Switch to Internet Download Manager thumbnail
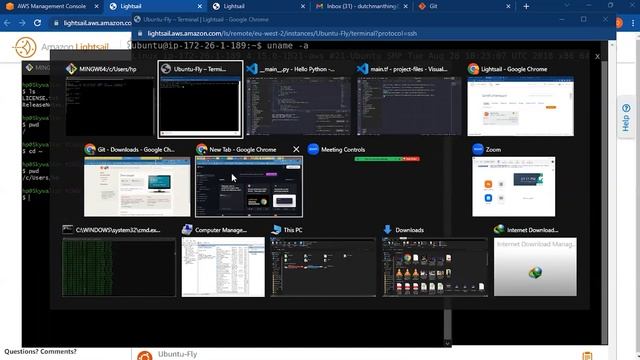This screenshot has width=640, height=360. point(536,267)
